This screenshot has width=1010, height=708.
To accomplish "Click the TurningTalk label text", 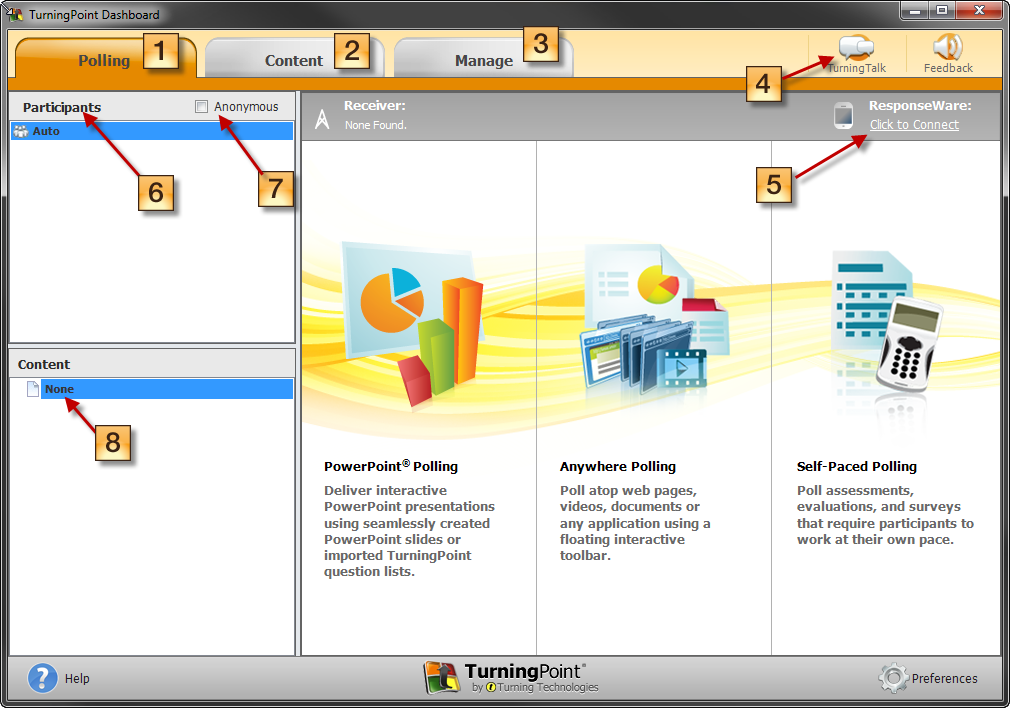I will (x=857, y=68).
